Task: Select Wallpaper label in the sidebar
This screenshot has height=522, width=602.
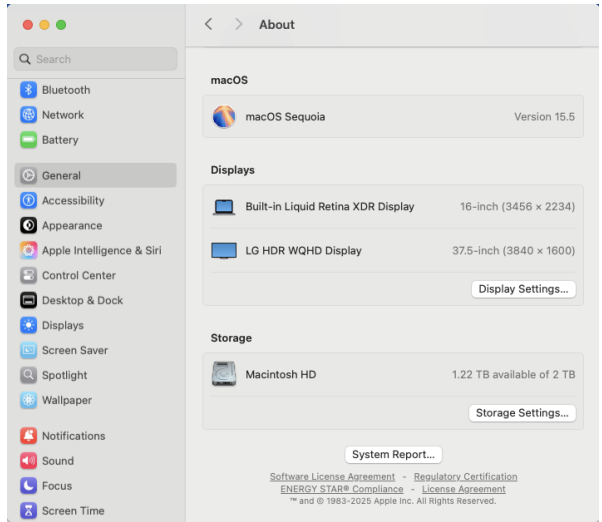Action: tap(67, 400)
